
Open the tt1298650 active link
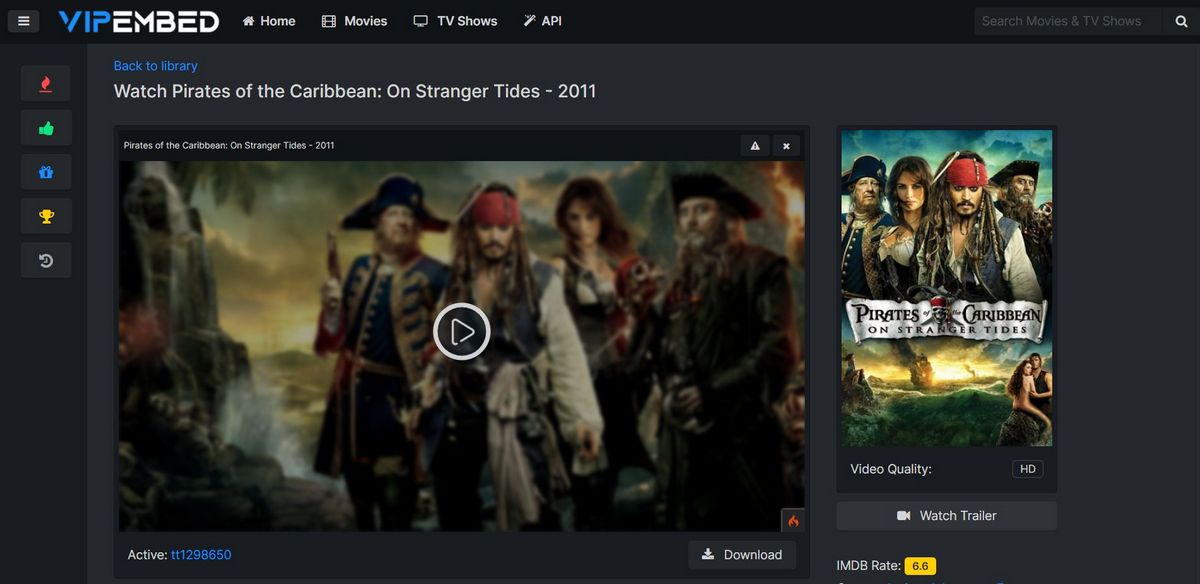[x=201, y=555]
